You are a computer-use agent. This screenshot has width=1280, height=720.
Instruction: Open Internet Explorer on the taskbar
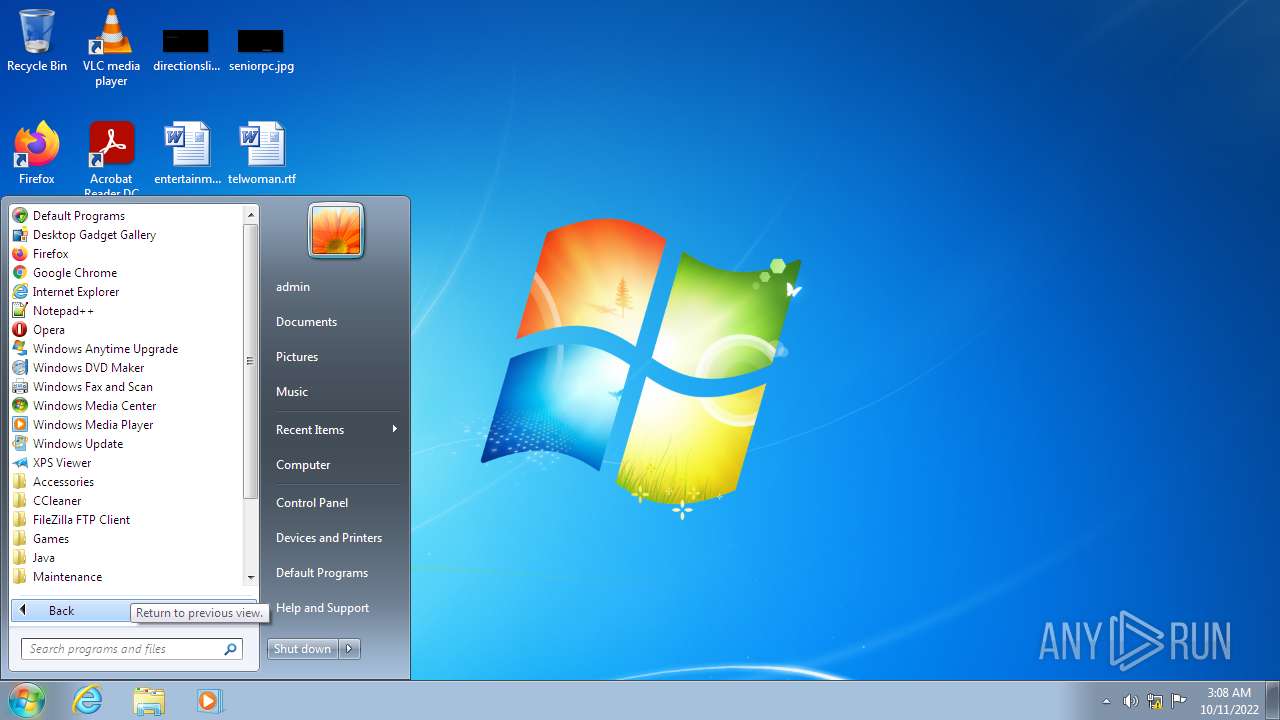pos(88,701)
